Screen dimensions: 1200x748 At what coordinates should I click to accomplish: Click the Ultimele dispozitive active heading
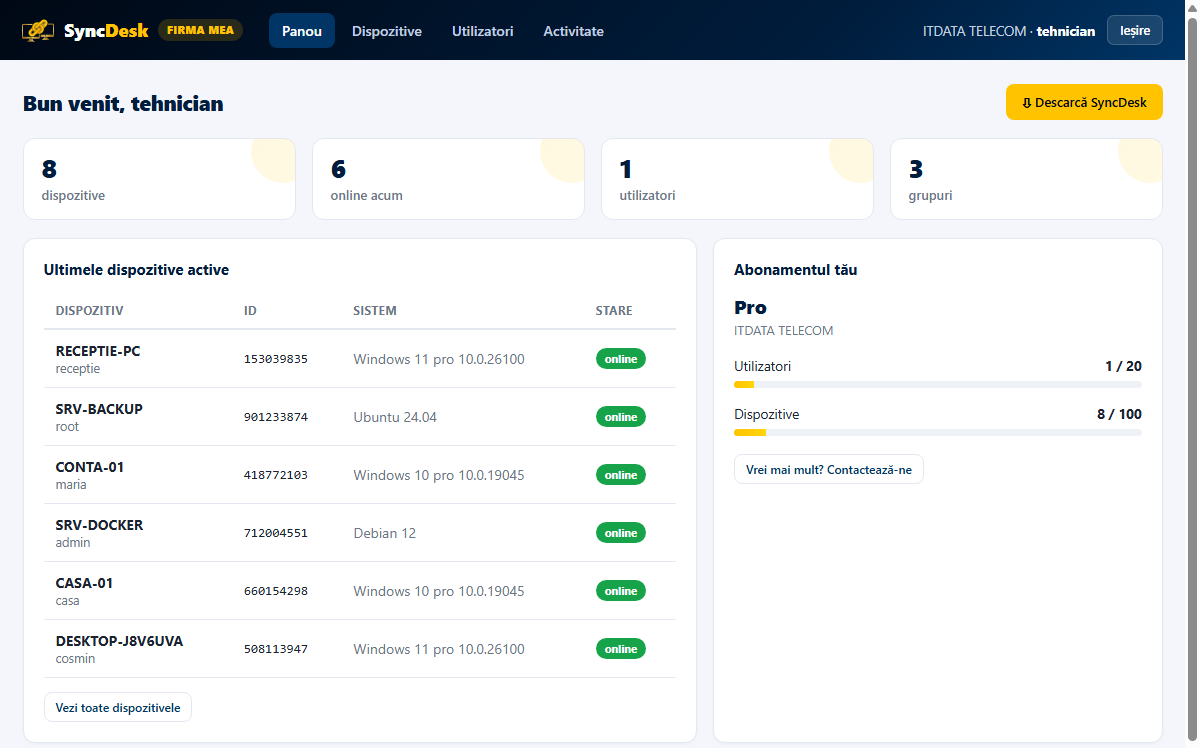point(136,270)
